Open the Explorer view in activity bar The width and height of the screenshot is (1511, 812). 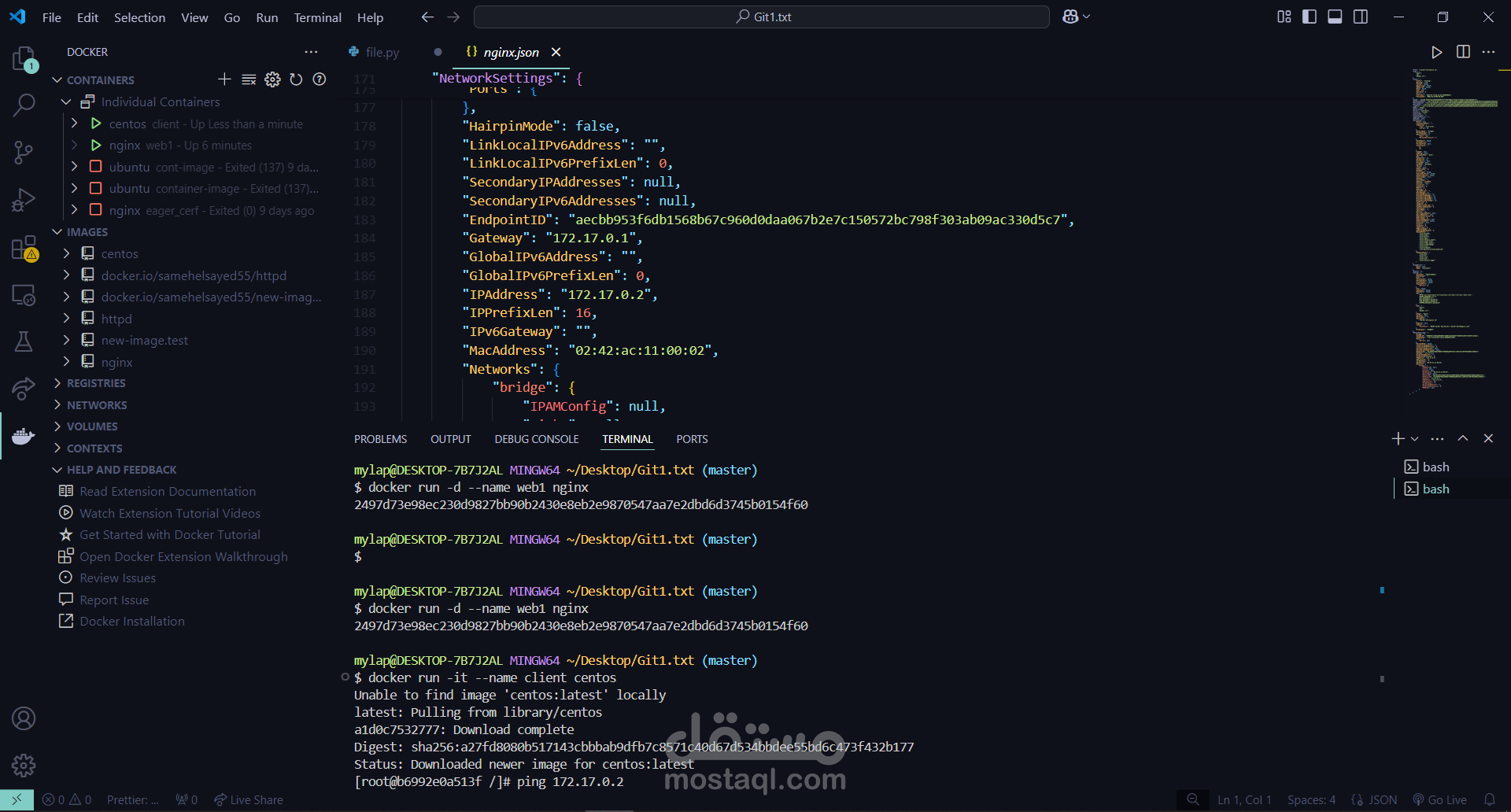pos(24,59)
